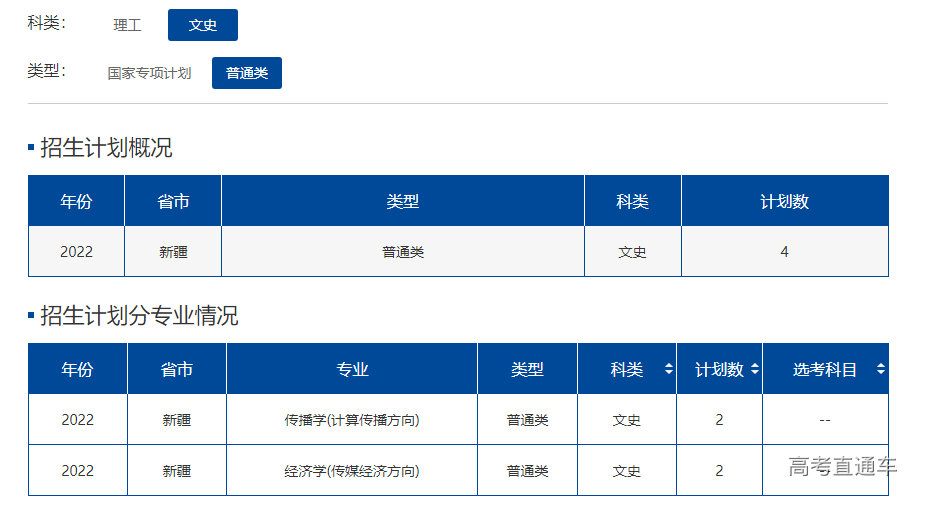926x506 pixels.
Task: Select the 文史 subject category button
Action: click(203, 25)
